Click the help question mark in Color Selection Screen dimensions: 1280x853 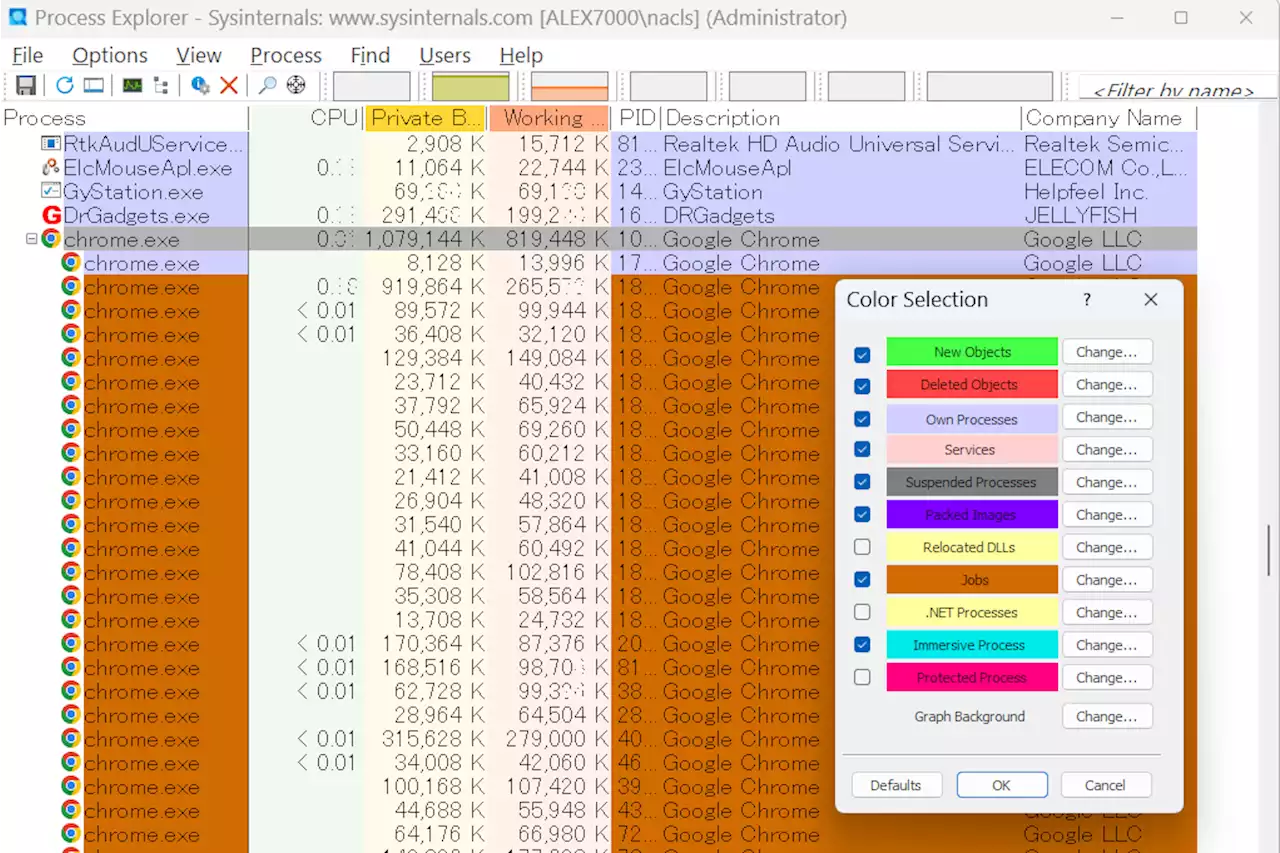(x=1087, y=300)
